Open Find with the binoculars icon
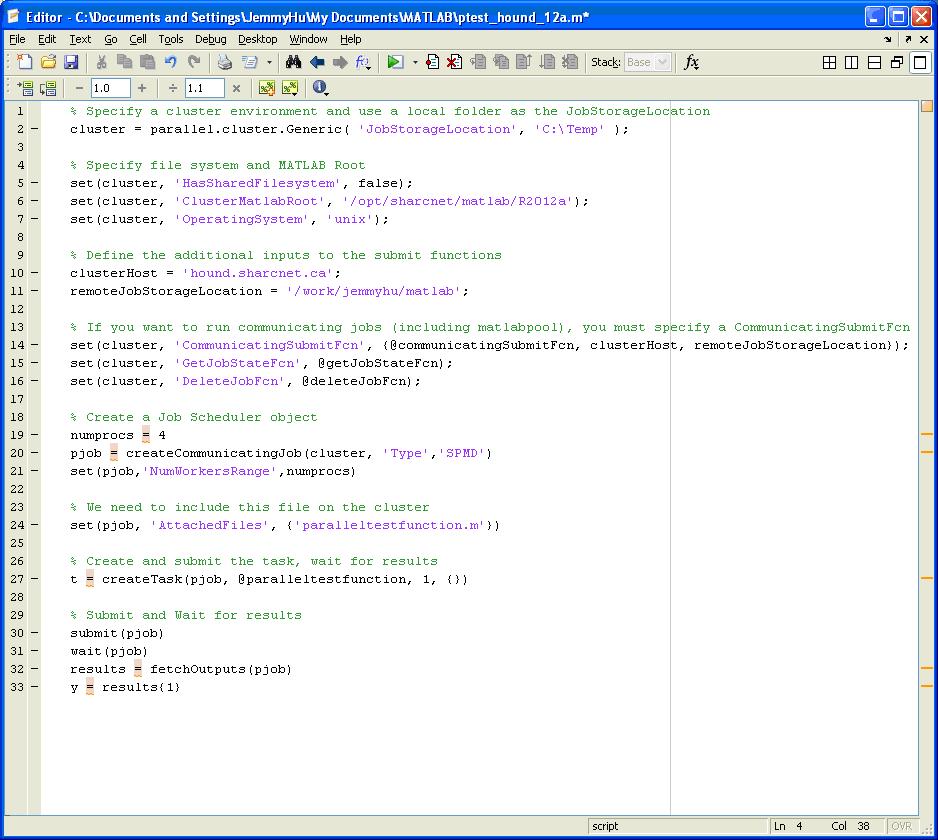Screen dimensions: 938x840 click(294, 62)
